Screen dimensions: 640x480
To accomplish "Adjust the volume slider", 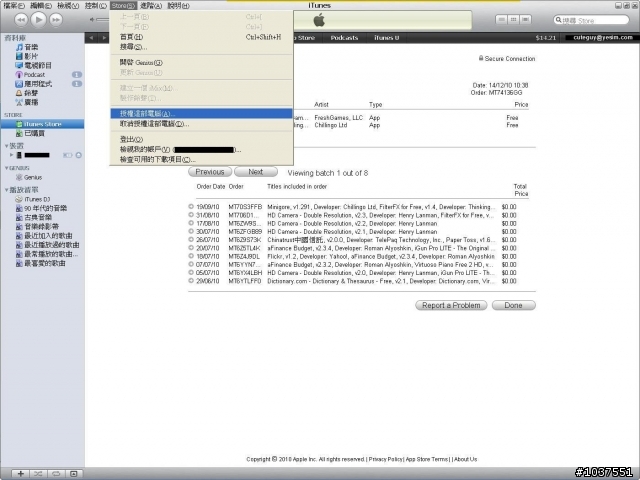I will [102, 19].
